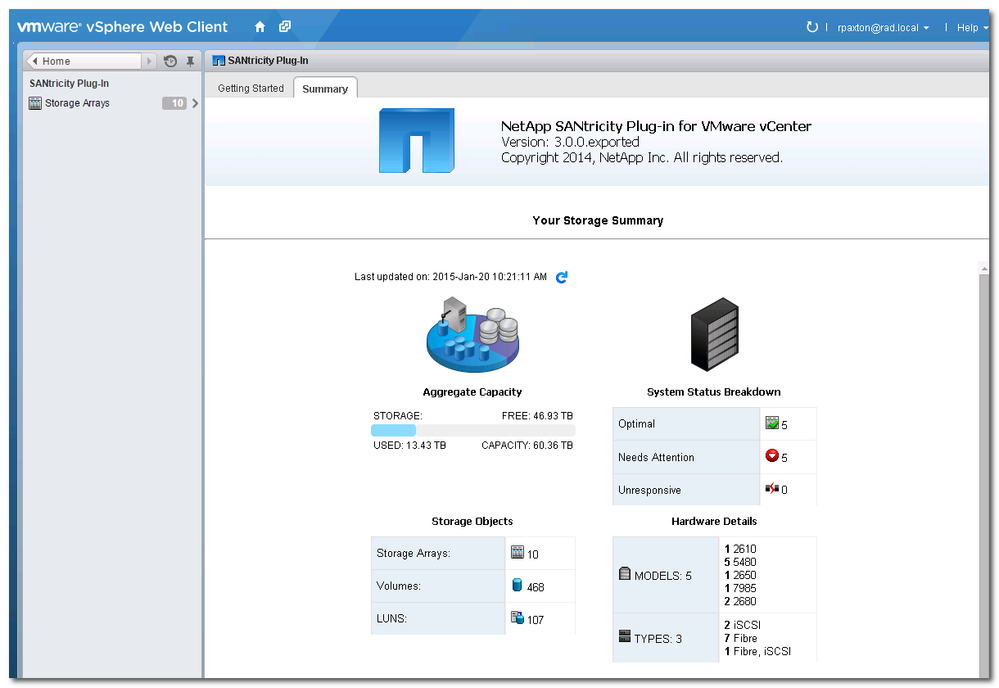Image resolution: width=999 pixels, height=688 pixels.
Task: Click the Volumes count 468
Action: tap(535, 587)
